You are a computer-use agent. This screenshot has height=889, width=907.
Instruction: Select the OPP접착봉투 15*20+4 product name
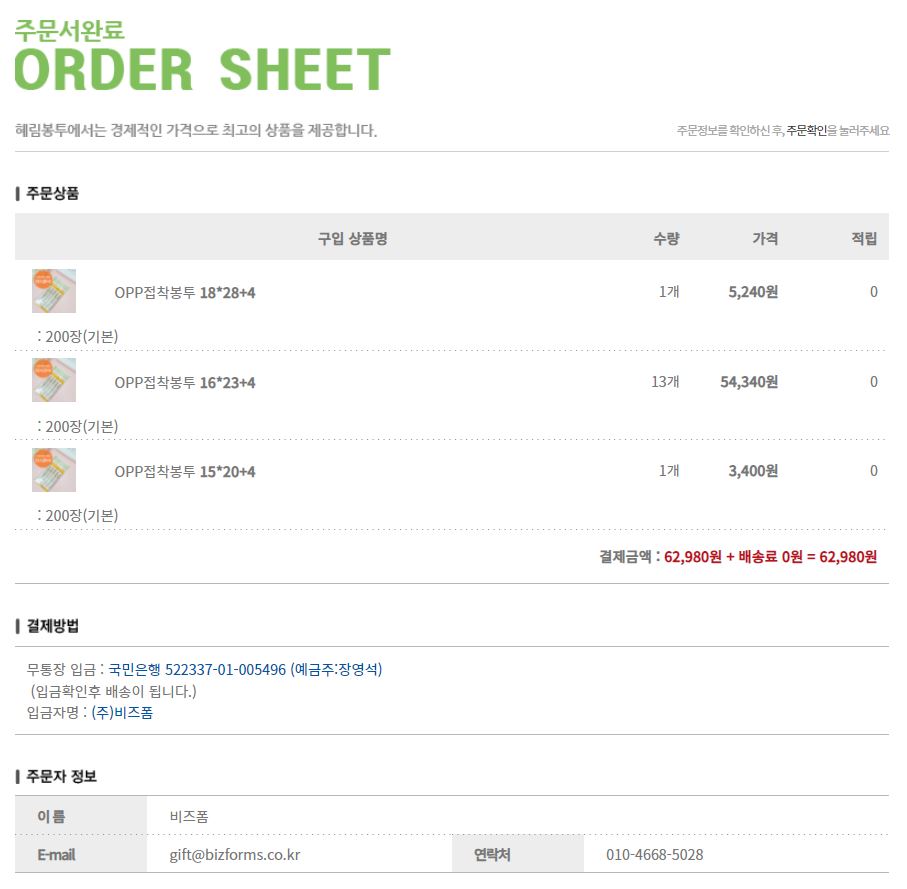pos(185,471)
